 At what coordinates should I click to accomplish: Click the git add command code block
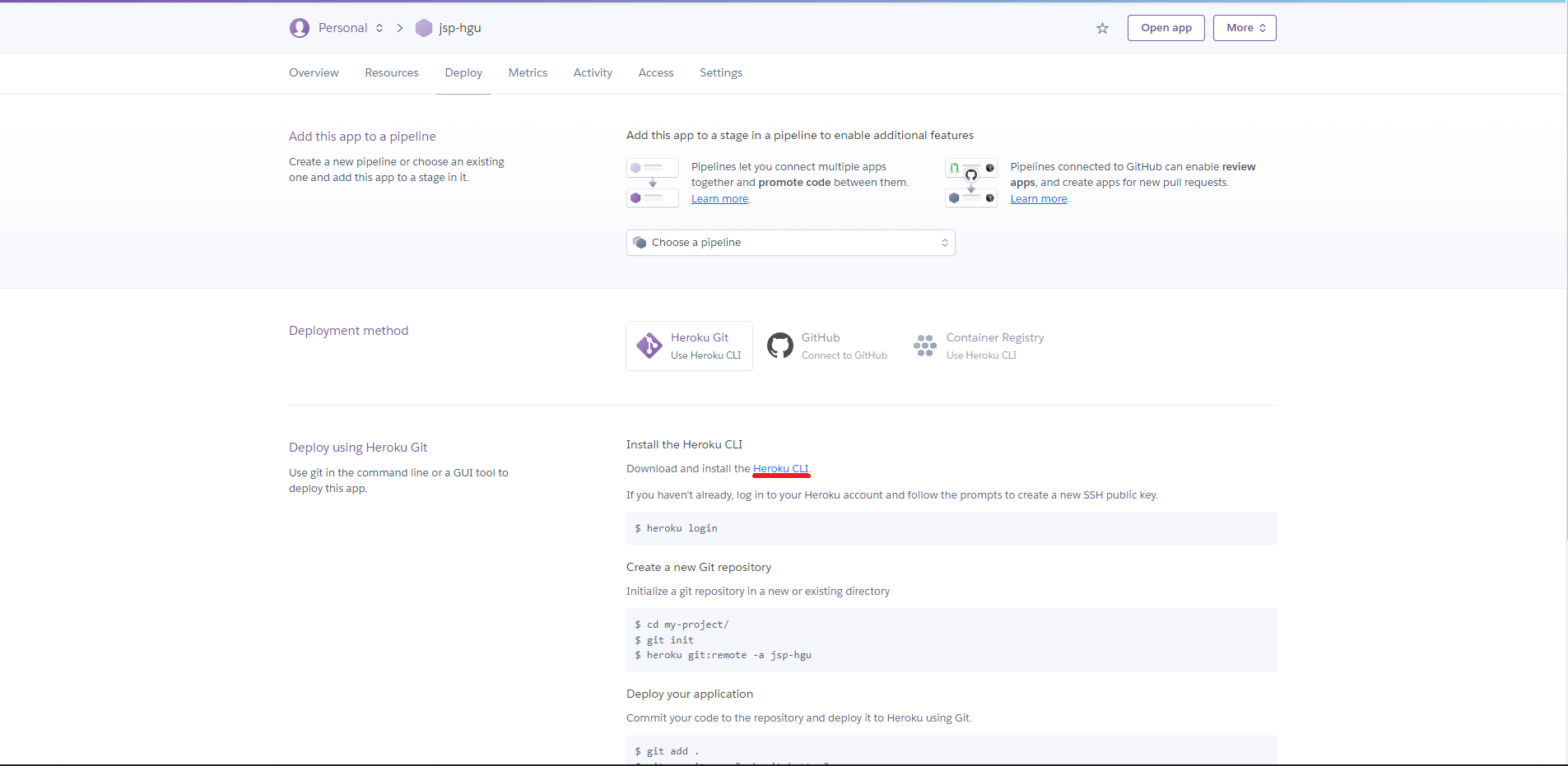951,750
